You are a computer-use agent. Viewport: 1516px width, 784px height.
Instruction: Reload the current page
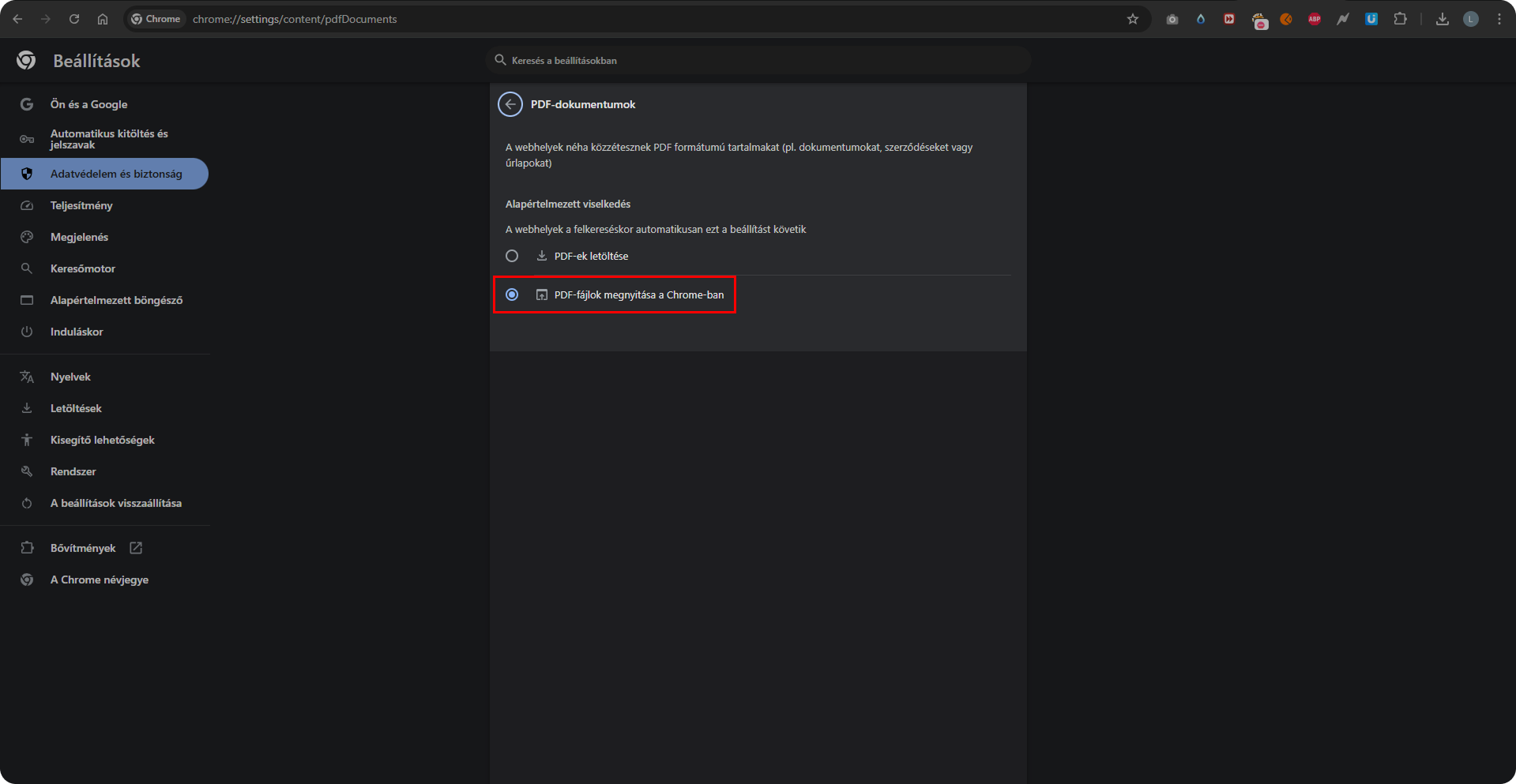tap(74, 19)
